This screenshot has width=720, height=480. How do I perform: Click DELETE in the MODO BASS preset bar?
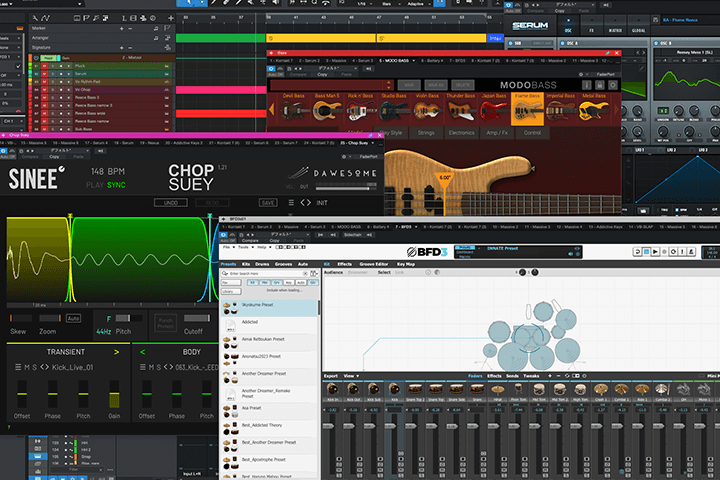(x=463, y=85)
